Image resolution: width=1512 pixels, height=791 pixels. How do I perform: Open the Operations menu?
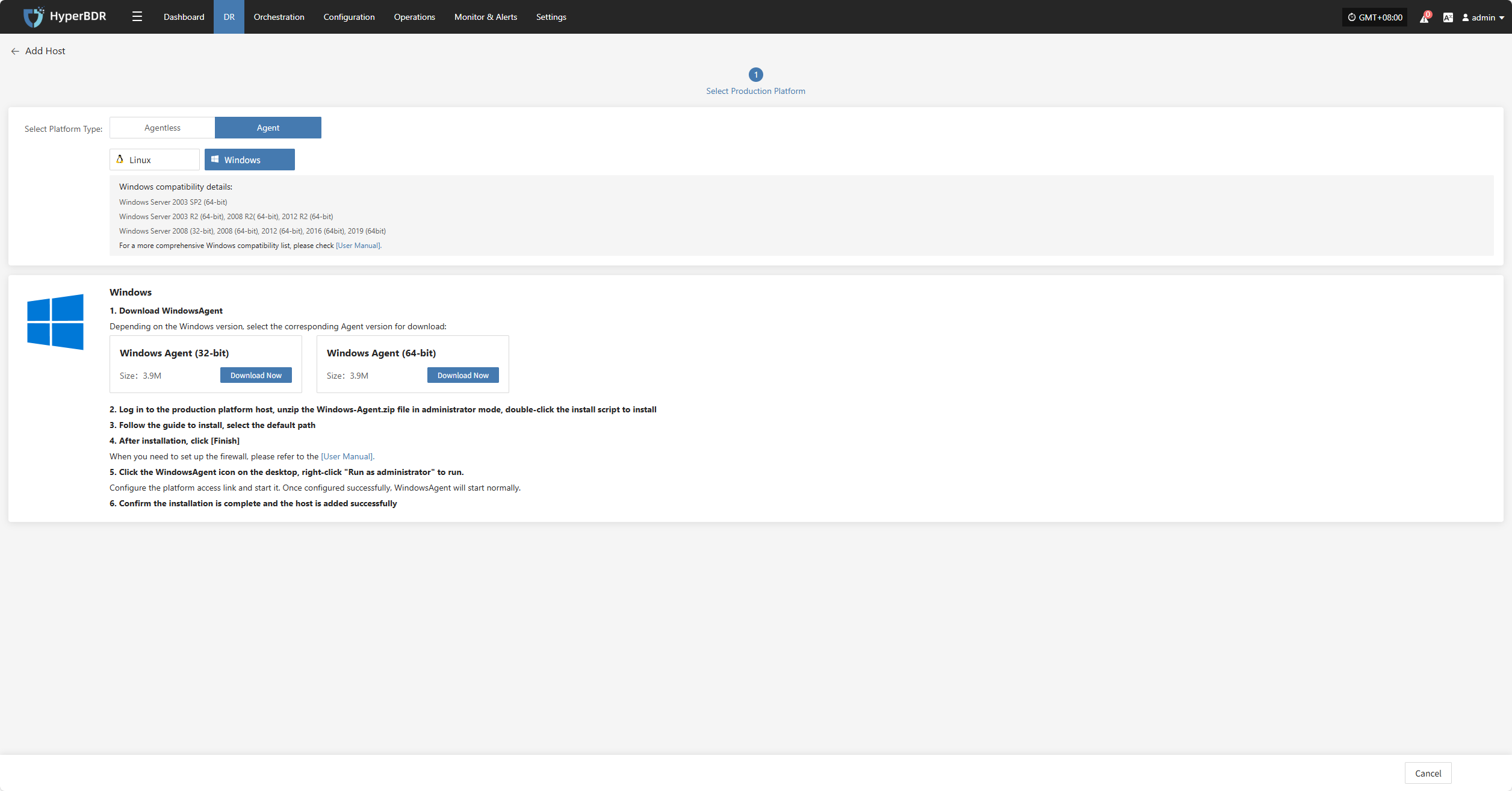pos(414,17)
